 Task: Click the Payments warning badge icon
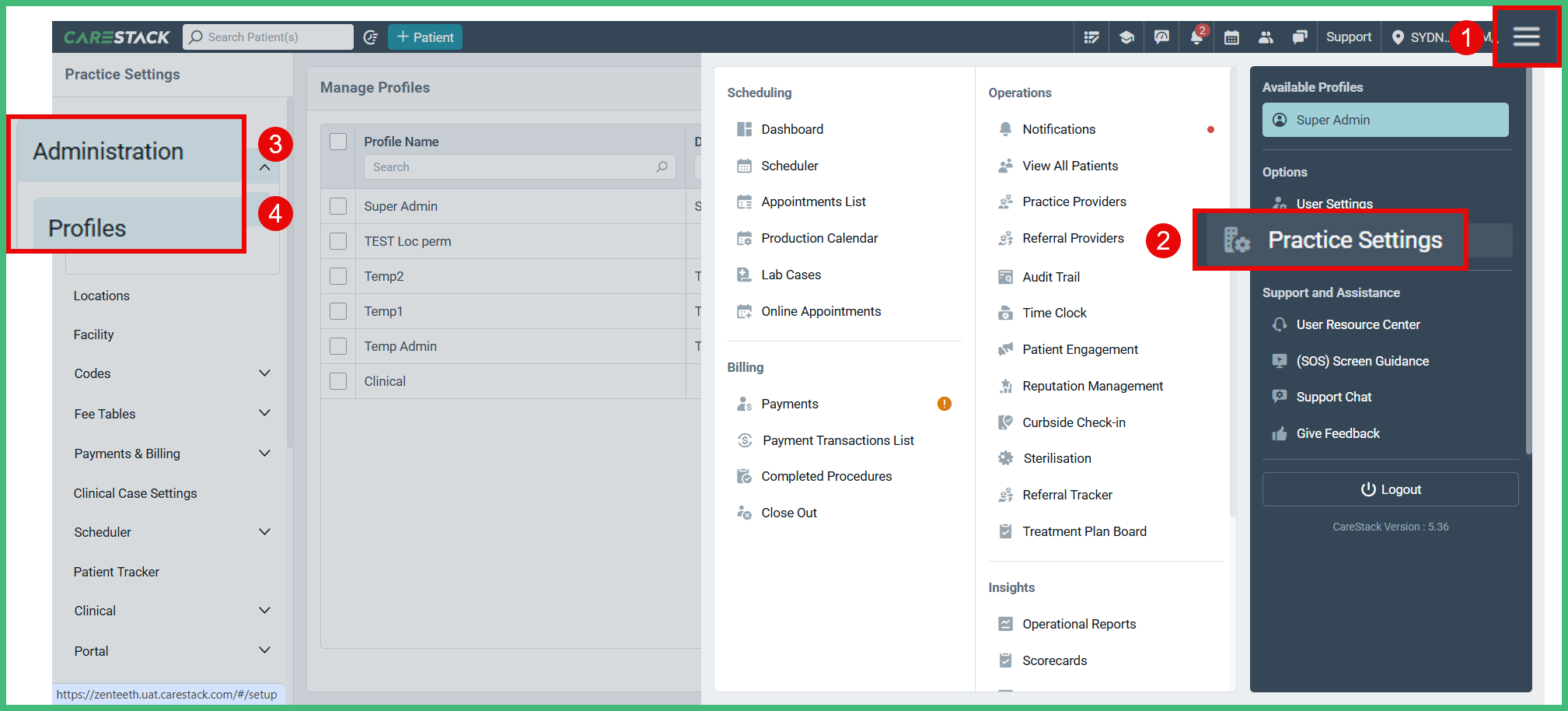tap(945, 404)
